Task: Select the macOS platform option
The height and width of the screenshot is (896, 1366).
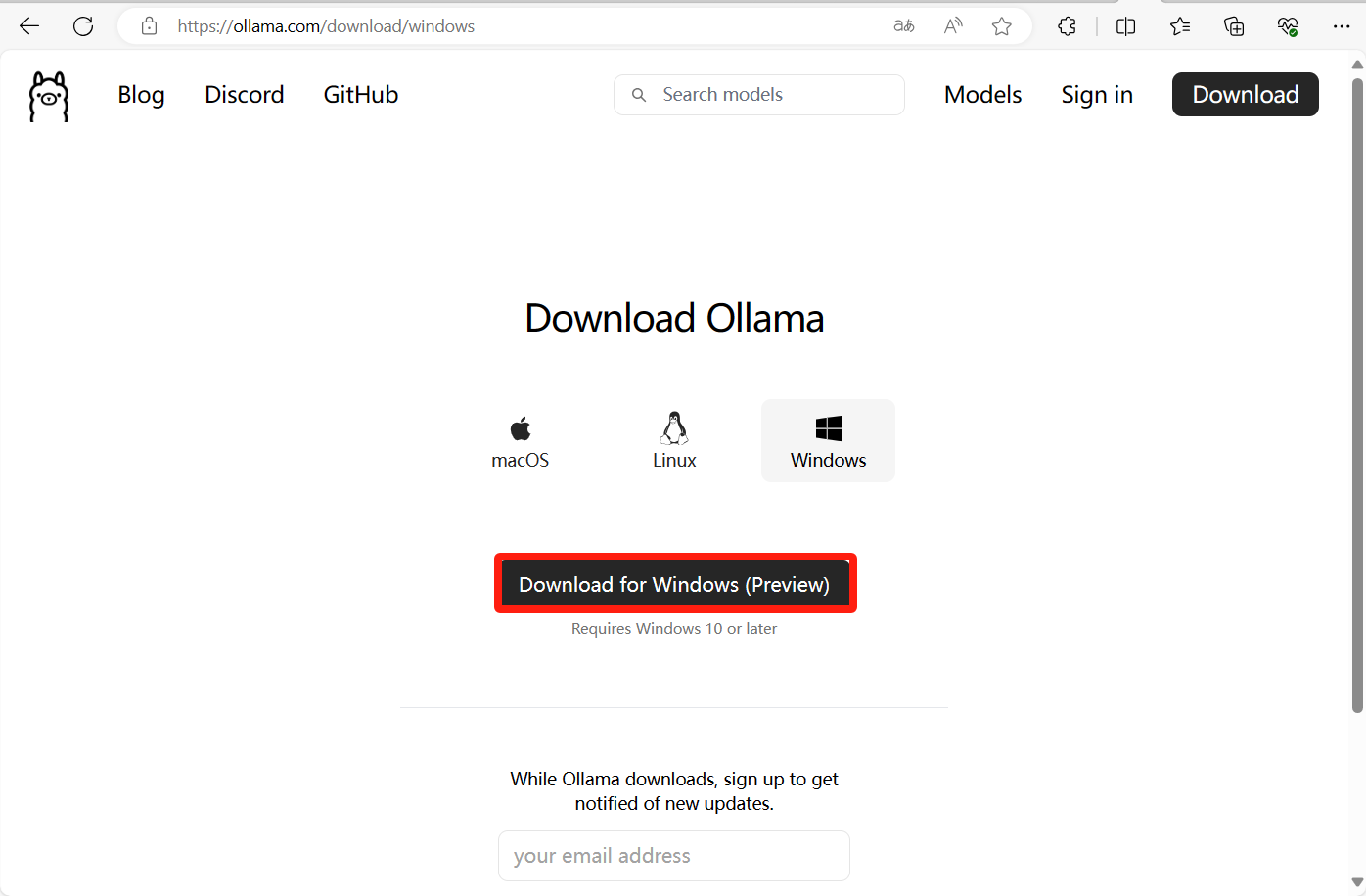Action: (x=520, y=441)
